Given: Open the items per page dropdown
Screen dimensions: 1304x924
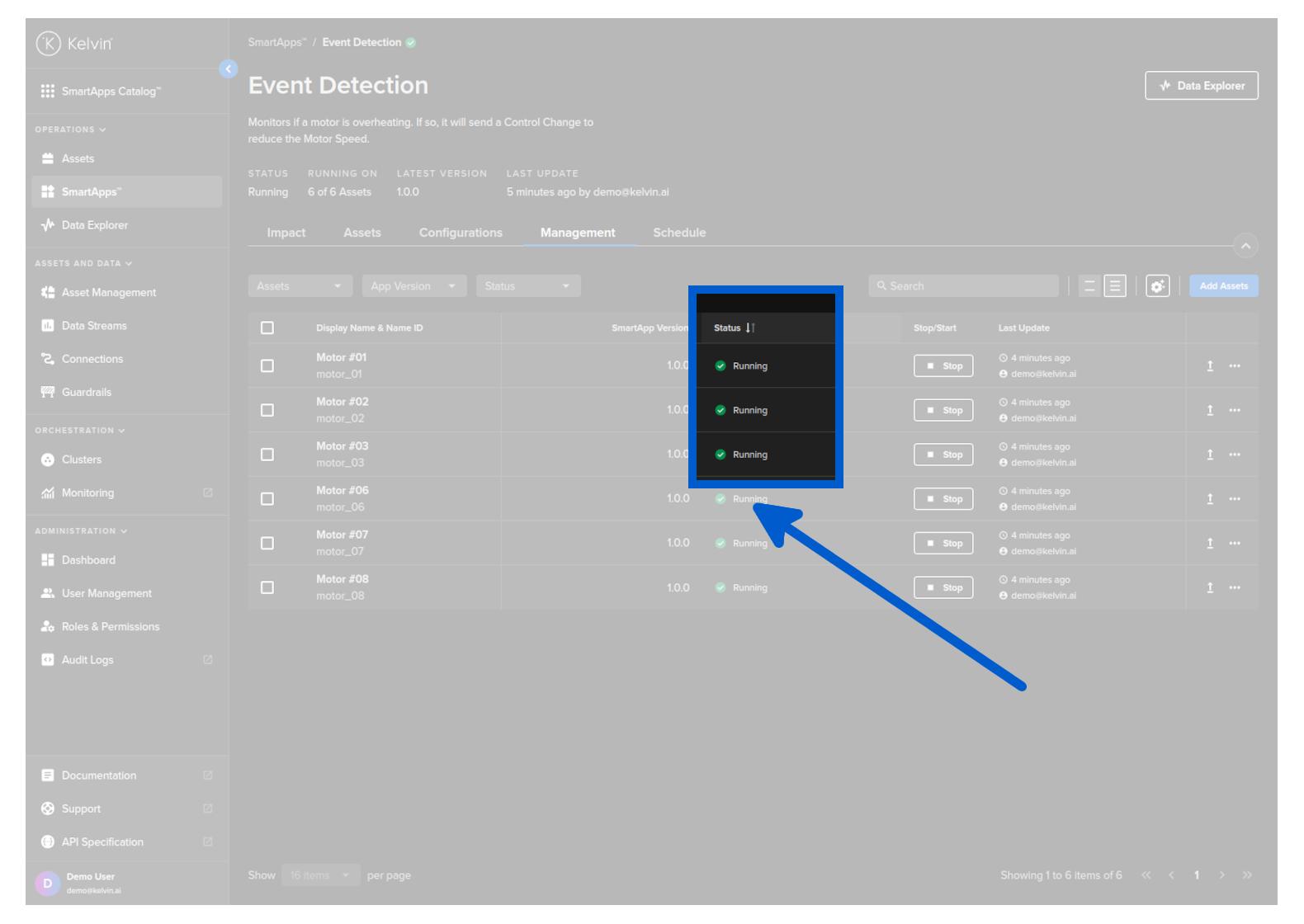Looking at the screenshot, I should click(319, 875).
